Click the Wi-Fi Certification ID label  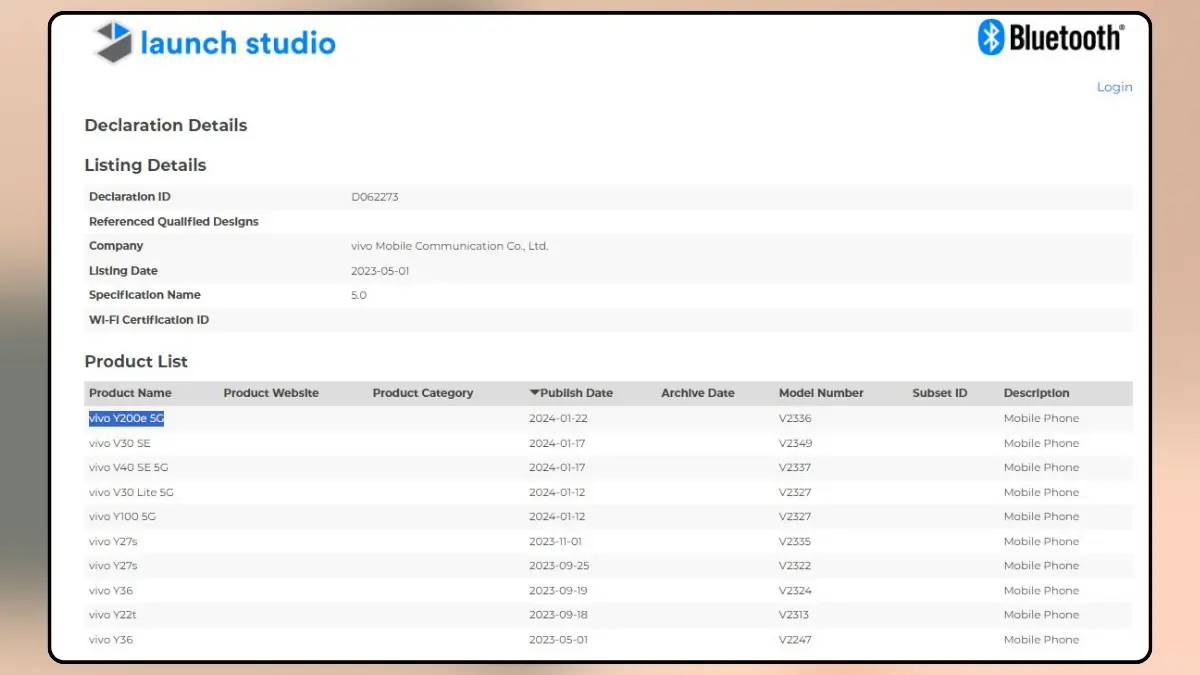pos(149,320)
